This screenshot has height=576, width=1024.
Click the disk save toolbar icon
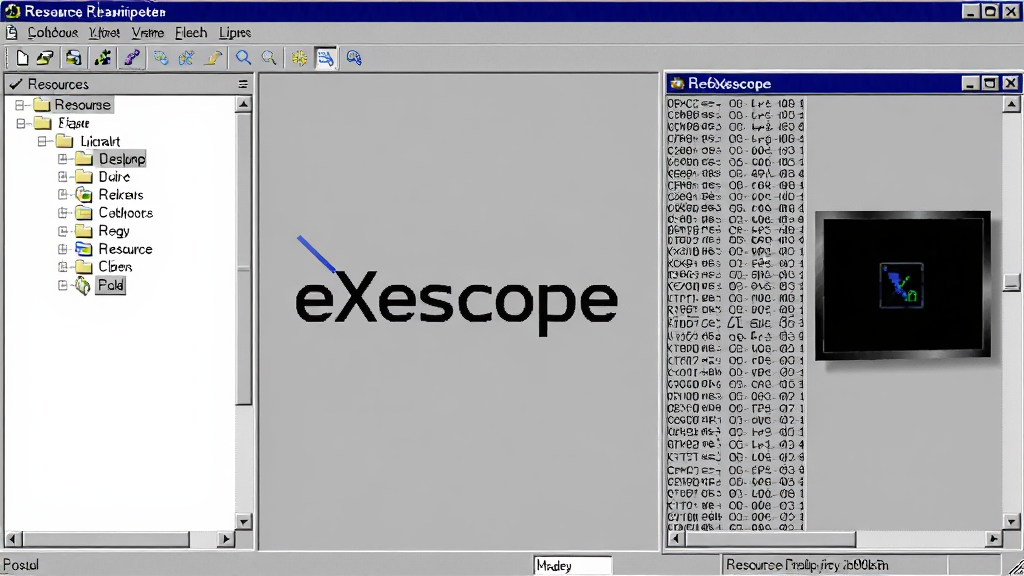[73, 58]
